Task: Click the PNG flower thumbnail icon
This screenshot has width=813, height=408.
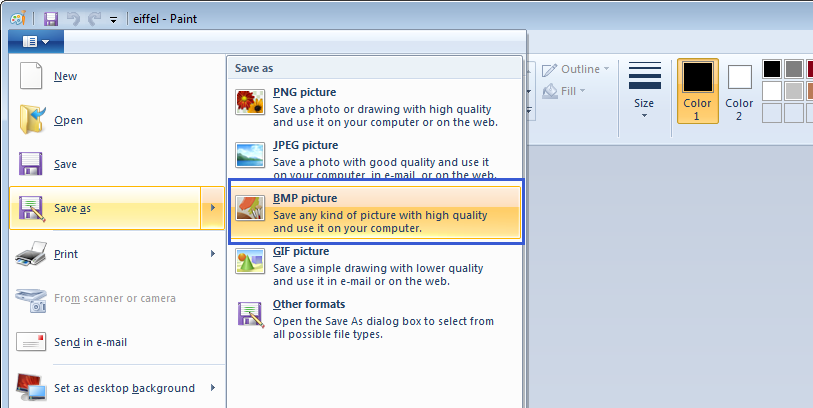Action: tap(250, 102)
